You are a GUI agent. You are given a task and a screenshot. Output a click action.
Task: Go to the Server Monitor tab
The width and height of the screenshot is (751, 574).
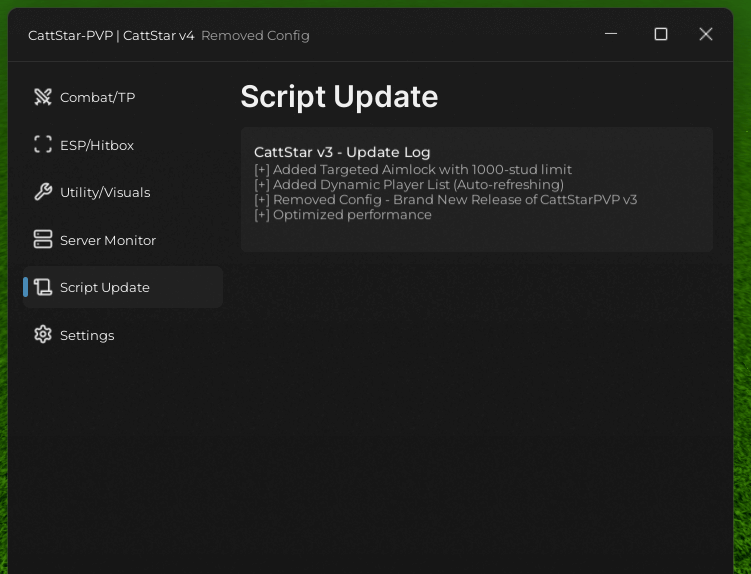(x=123, y=240)
